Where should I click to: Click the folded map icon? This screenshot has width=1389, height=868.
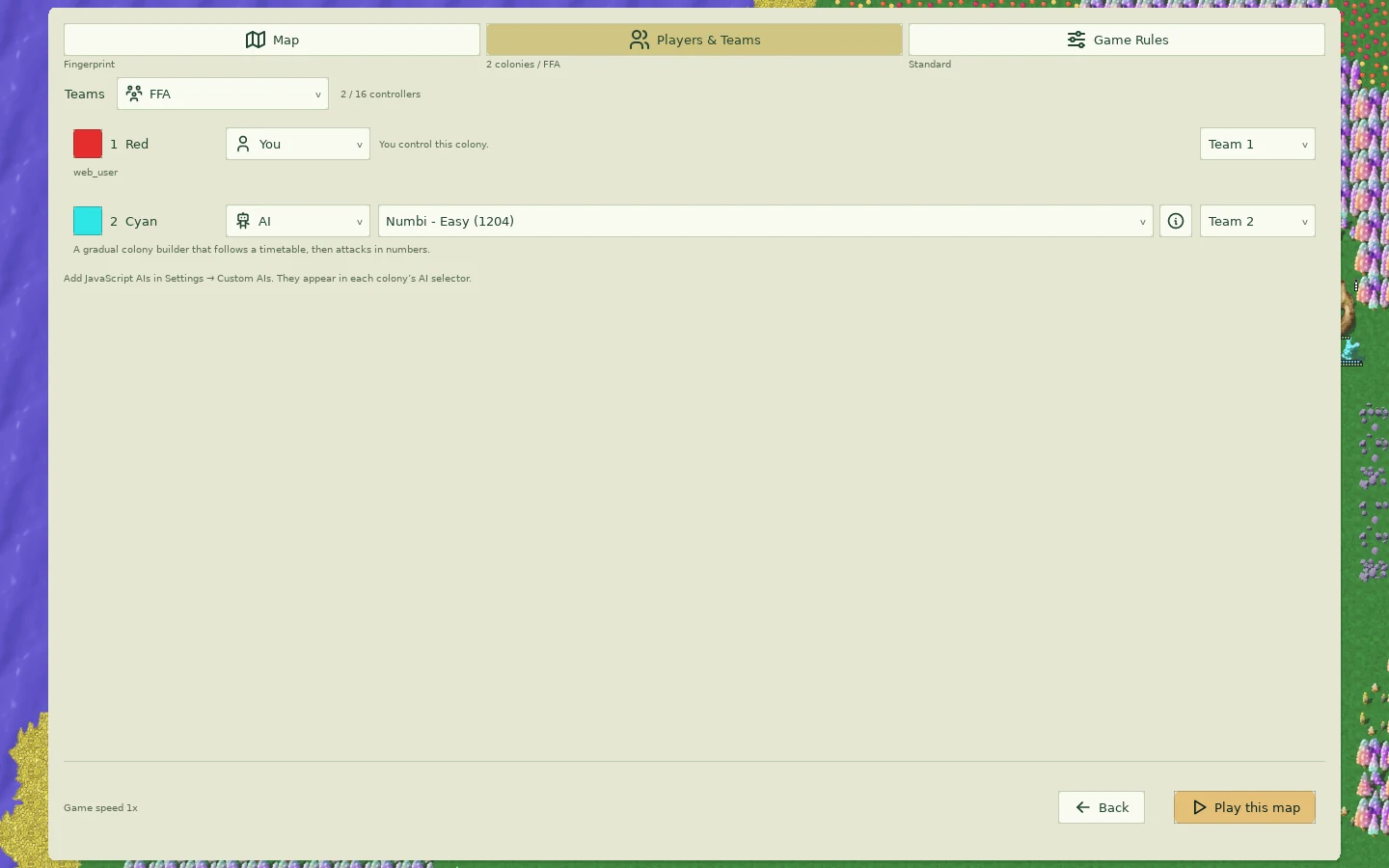(x=256, y=40)
